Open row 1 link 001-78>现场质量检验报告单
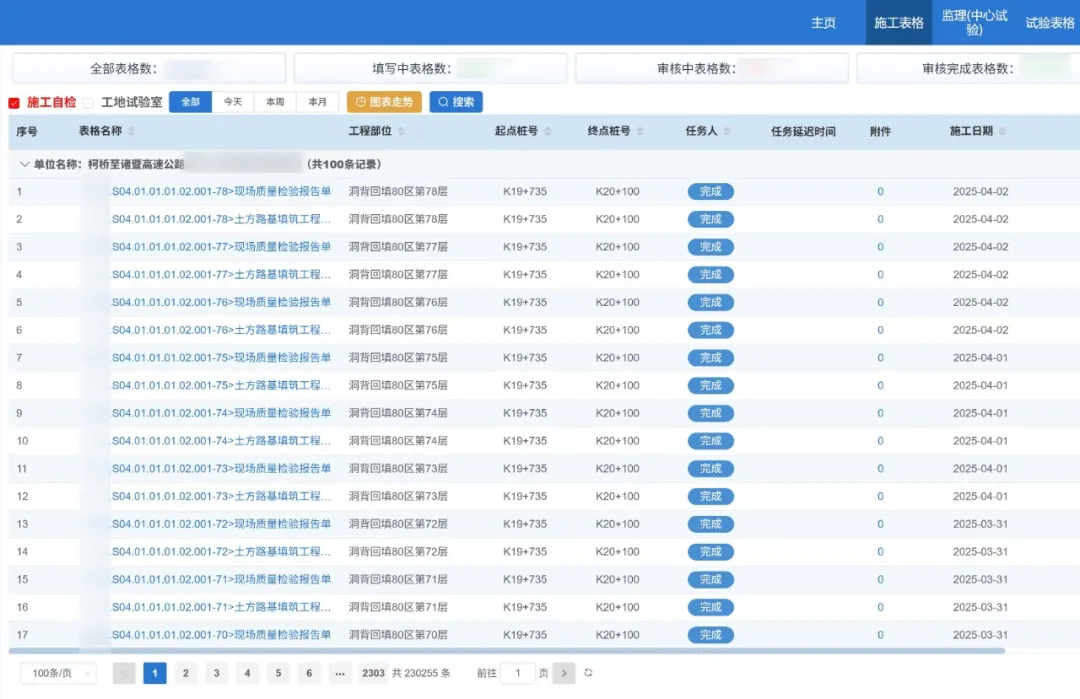Image resolution: width=1080 pixels, height=699 pixels. tap(221, 191)
